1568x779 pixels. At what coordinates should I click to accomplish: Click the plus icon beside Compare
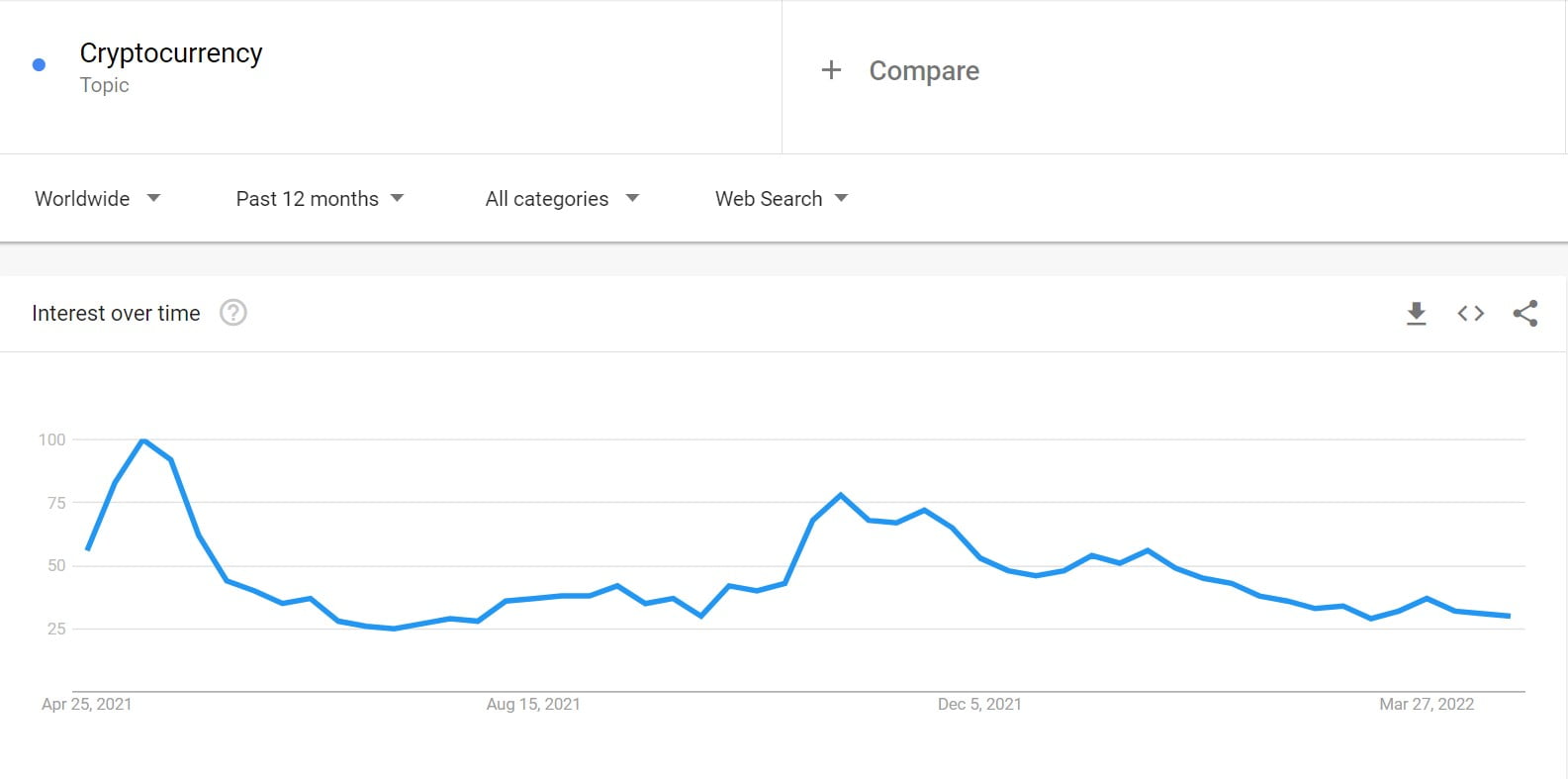(x=831, y=70)
